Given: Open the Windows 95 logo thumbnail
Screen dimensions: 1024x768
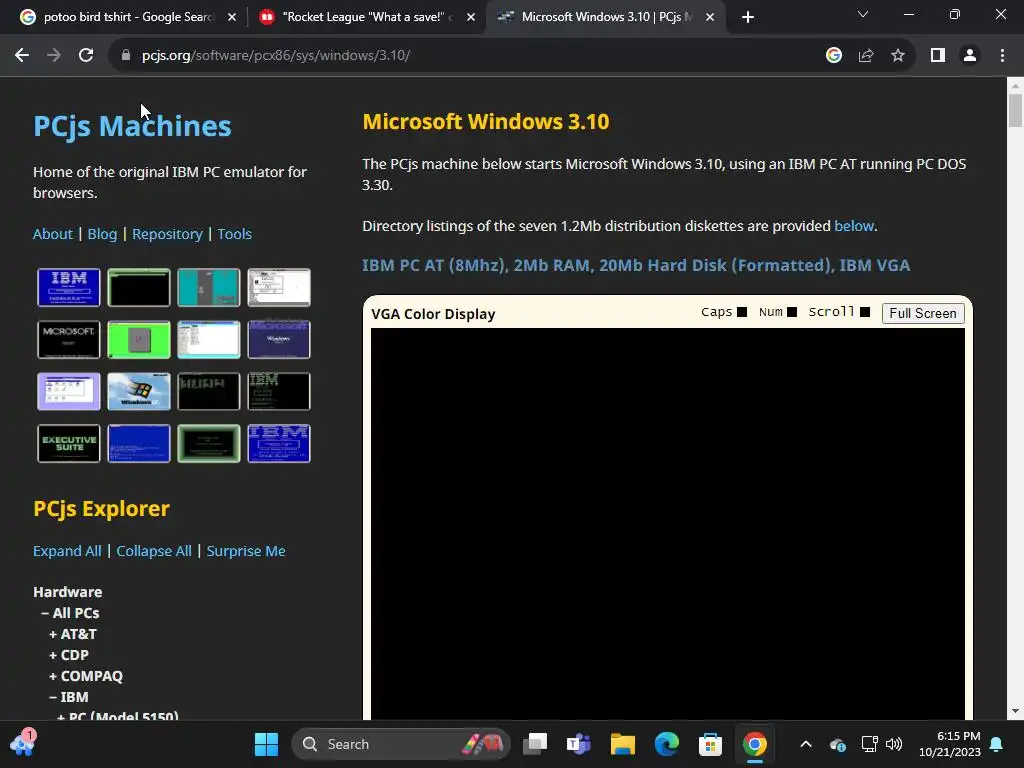Looking at the screenshot, I should coord(138,391).
